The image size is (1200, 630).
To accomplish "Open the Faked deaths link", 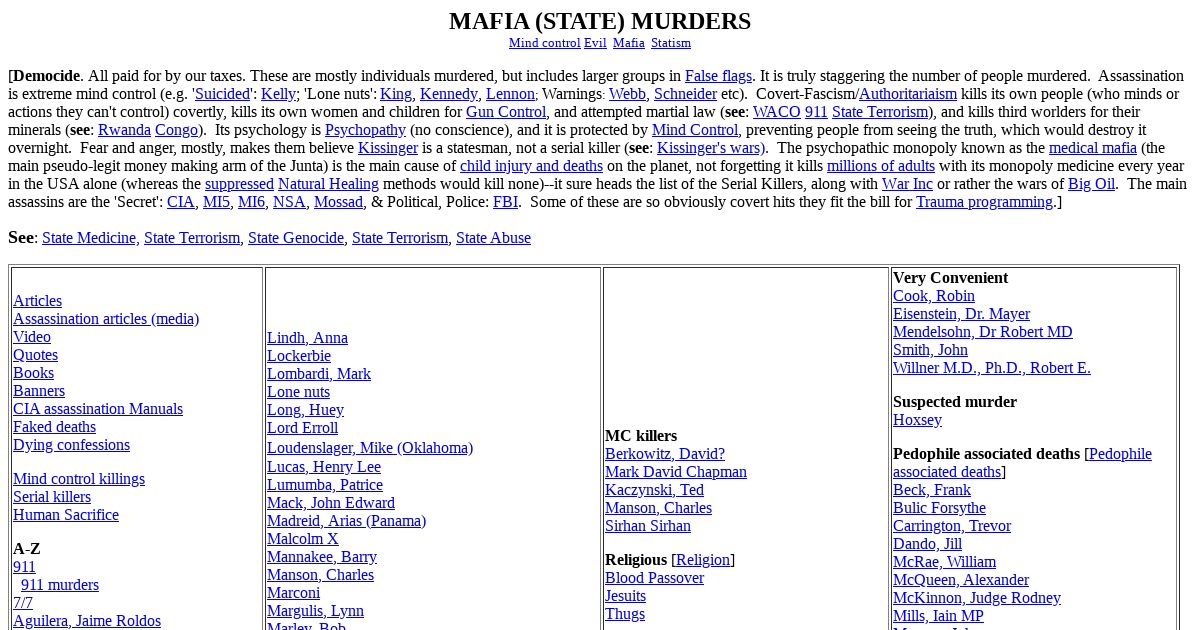I will click(x=54, y=427).
